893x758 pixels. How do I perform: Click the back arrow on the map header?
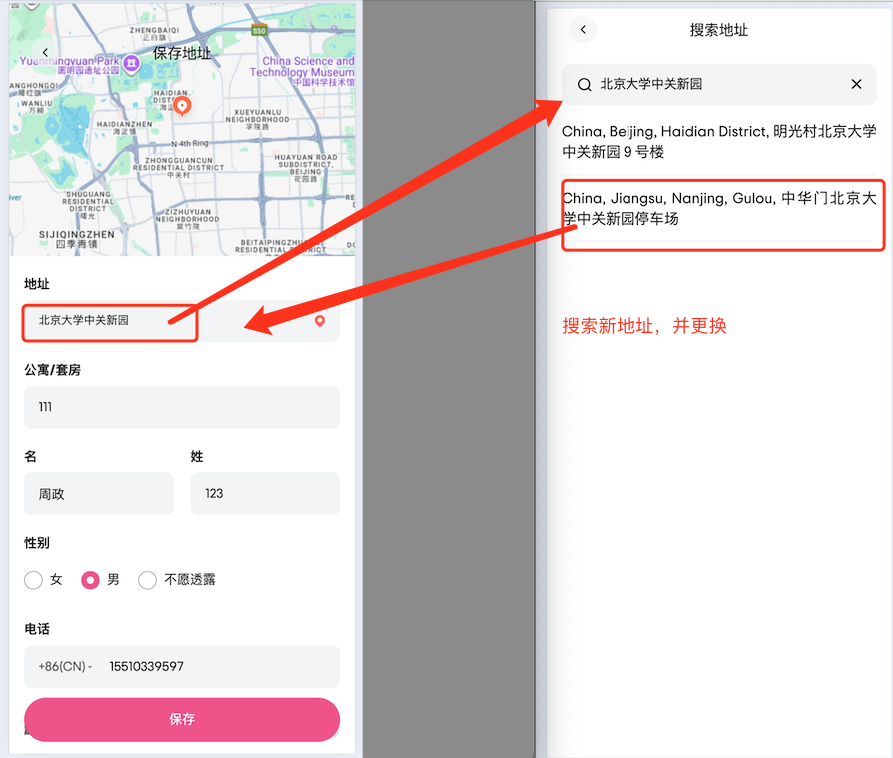pyautogui.click(x=45, y=52)
